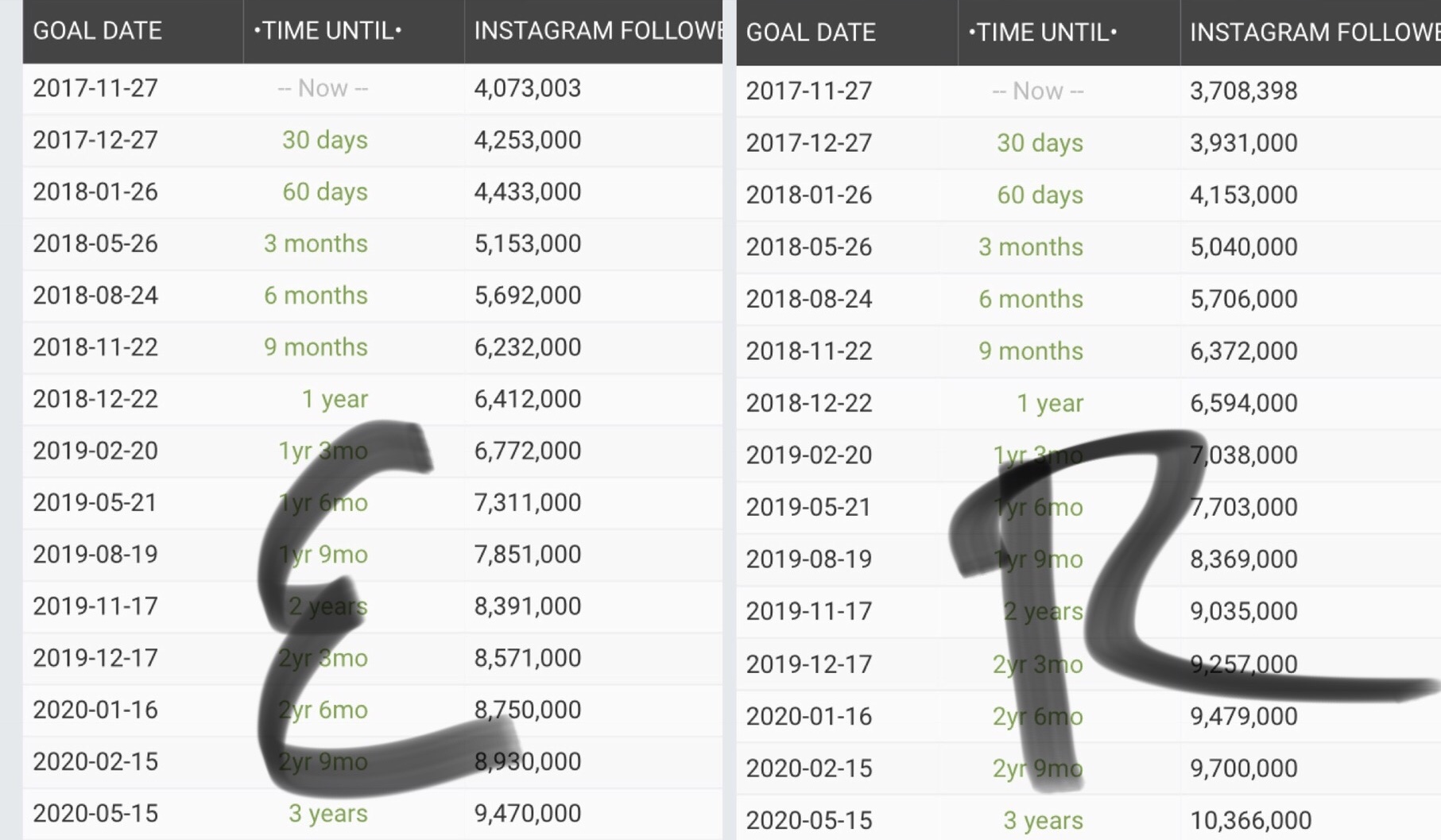The width and height of the screenshot is (1441, 840).
Task: Click '6 months' in the right table
Action: (x=1030, y=299)
